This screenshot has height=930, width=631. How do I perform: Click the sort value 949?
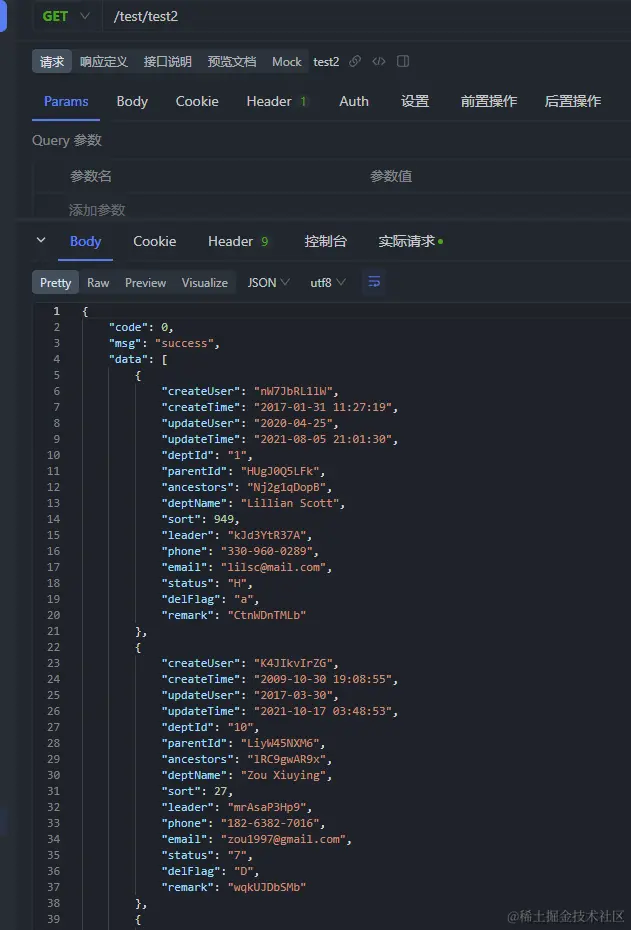pos(224,520)
